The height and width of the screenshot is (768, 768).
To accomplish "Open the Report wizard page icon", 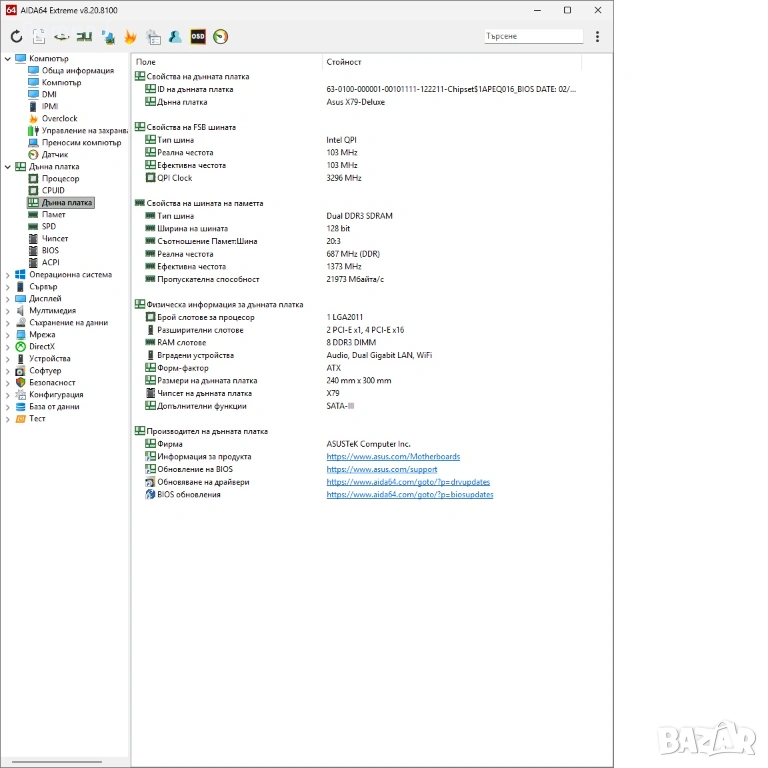I will [x=39, y=37].
